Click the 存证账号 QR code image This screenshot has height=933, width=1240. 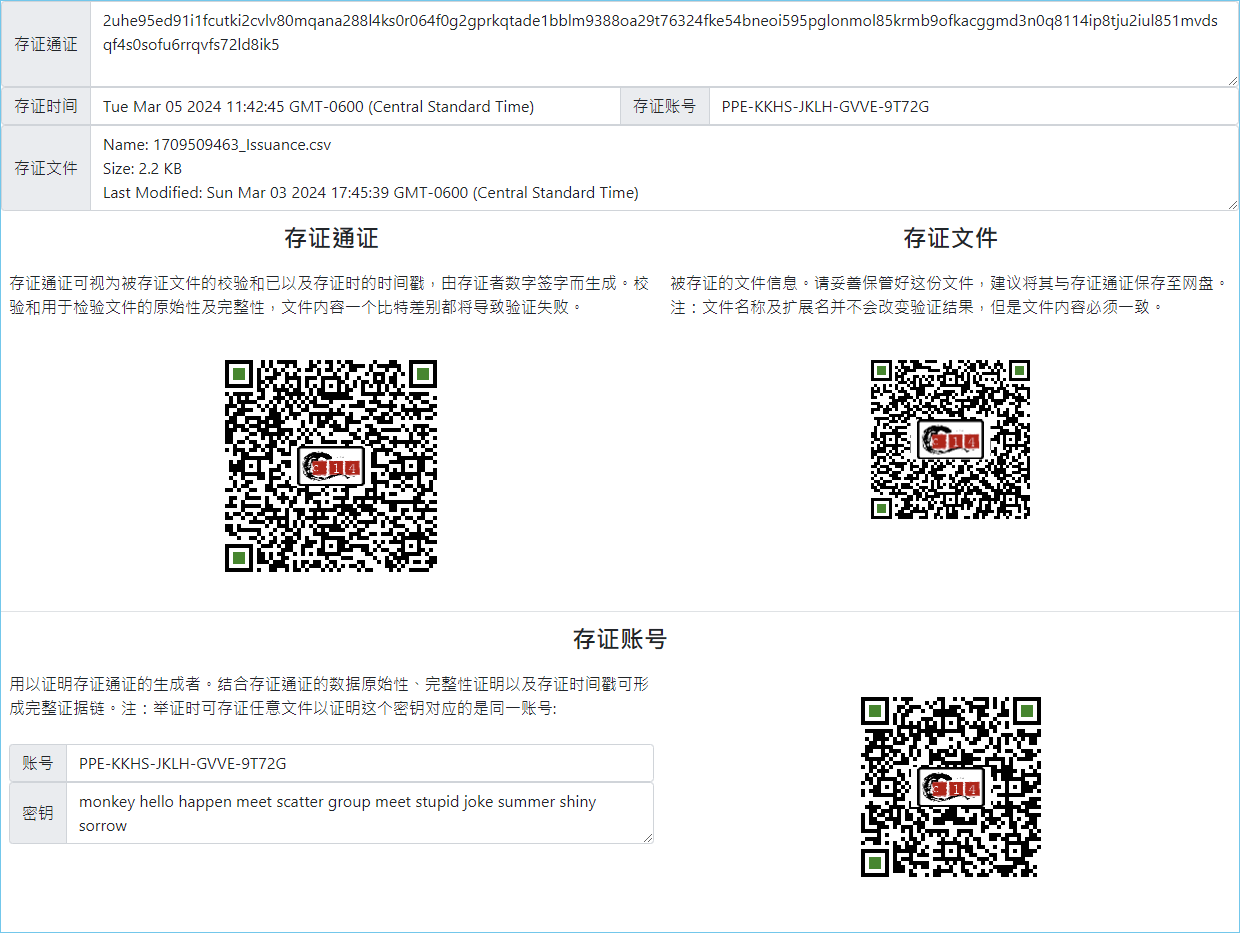(x=950, y=787)
